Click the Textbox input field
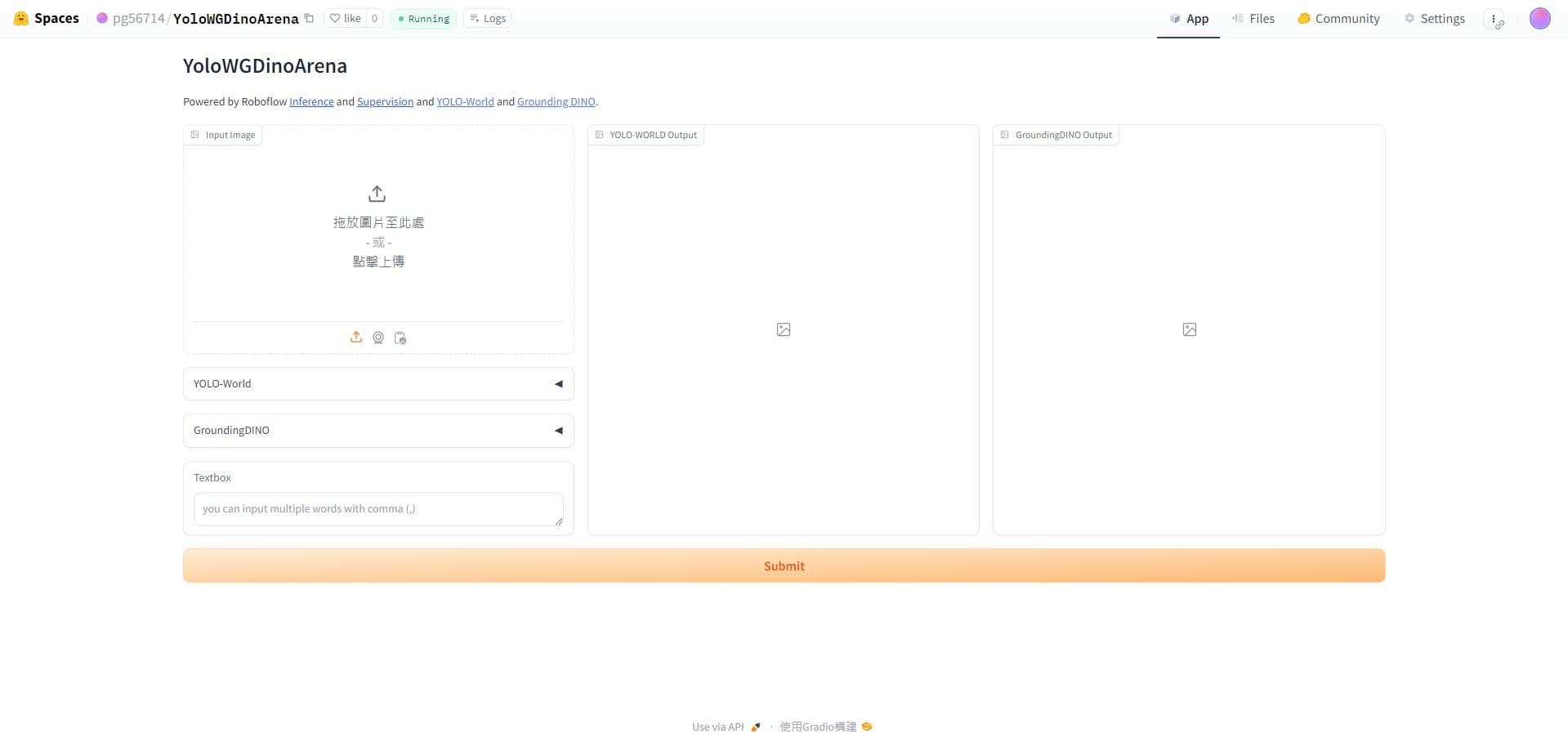The height and width of the screenshot is (738, 1568). [x=378, y=509]
